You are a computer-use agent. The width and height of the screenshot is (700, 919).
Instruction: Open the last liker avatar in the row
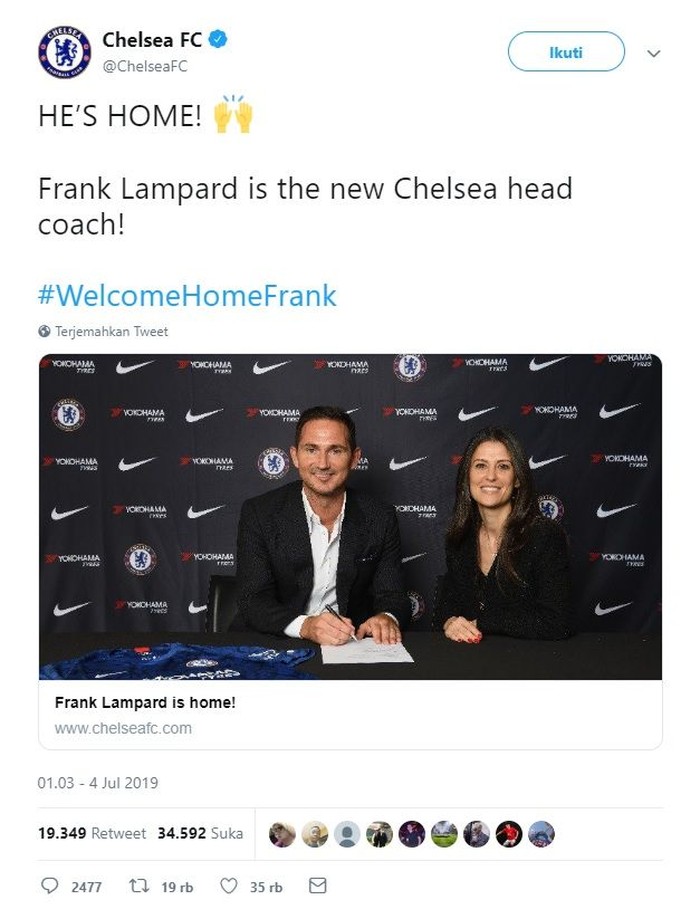pos(541,834)
